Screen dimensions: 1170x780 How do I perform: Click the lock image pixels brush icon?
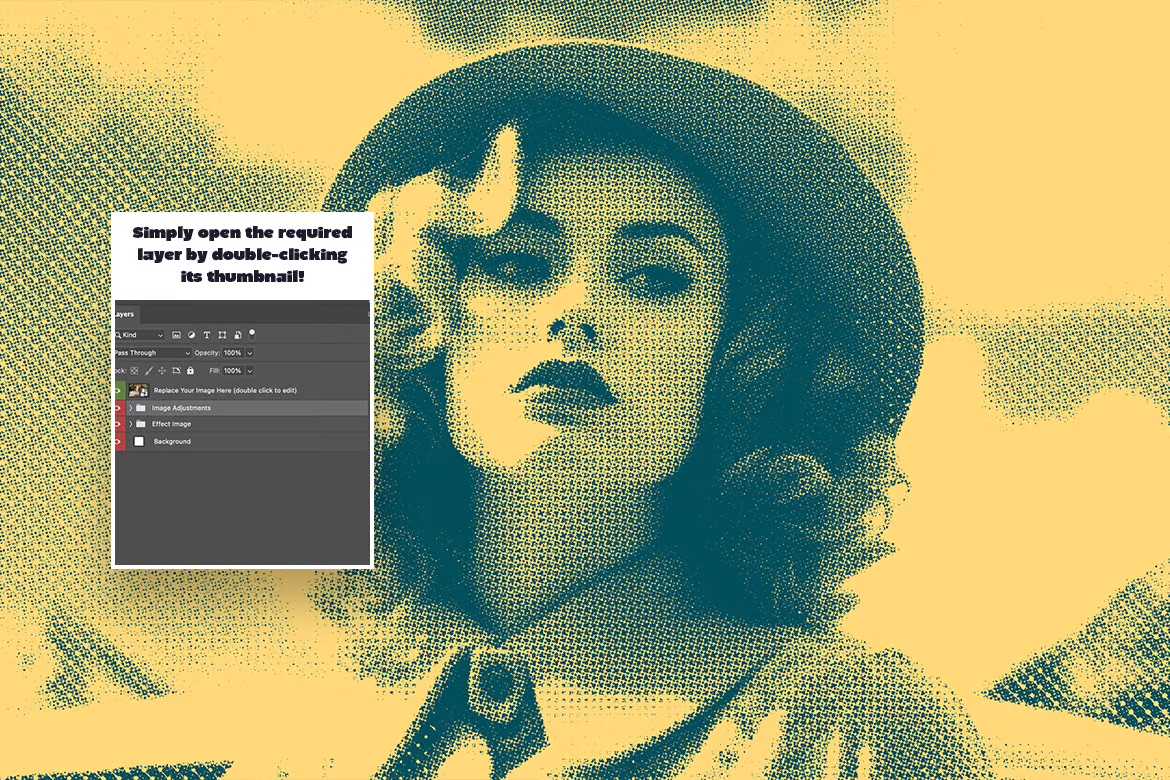149,371
